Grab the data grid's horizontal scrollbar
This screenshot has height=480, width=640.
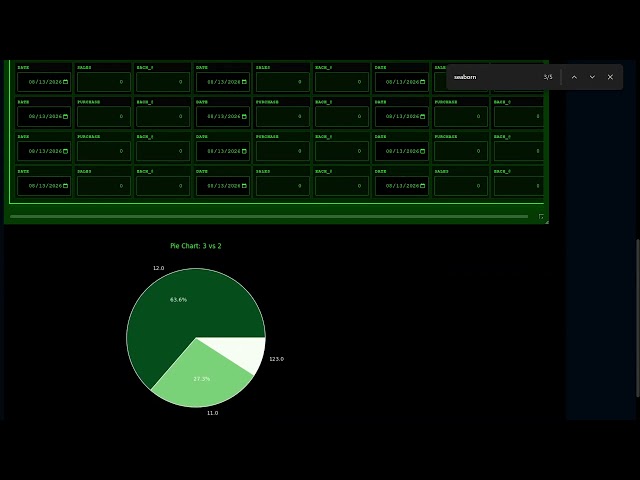point(269,216)
